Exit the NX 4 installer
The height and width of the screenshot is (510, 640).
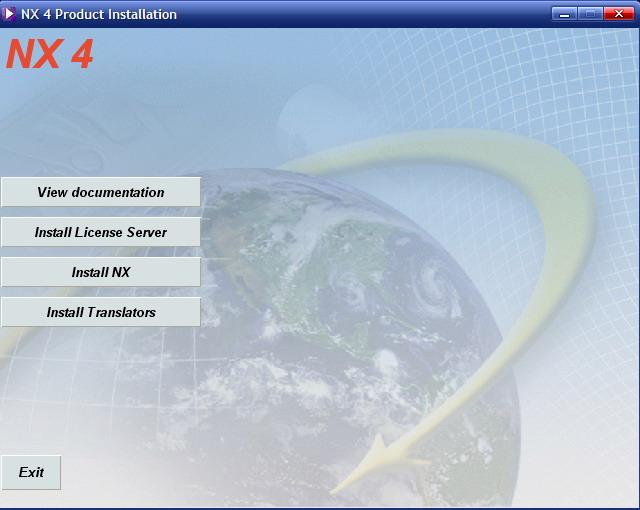pos(31,472)
